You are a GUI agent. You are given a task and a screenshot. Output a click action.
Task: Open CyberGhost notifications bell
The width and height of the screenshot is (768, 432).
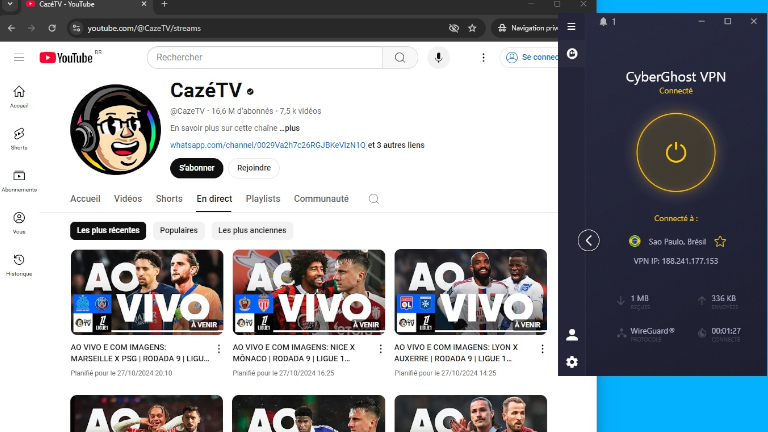coord(603,21)
